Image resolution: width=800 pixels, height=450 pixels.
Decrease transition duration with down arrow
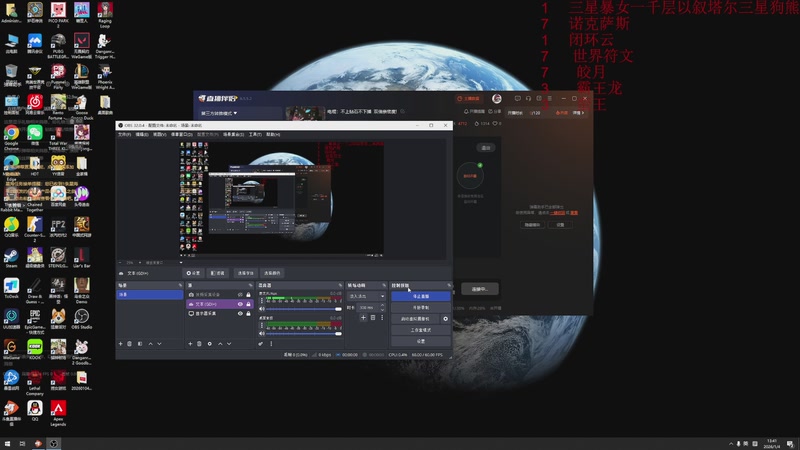(x=382, y=310)
